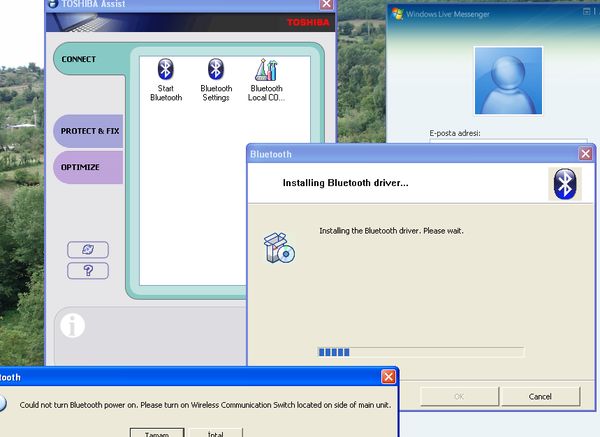
Task: Close the TOSHIBA Assist window
Action: coord(326,4)
